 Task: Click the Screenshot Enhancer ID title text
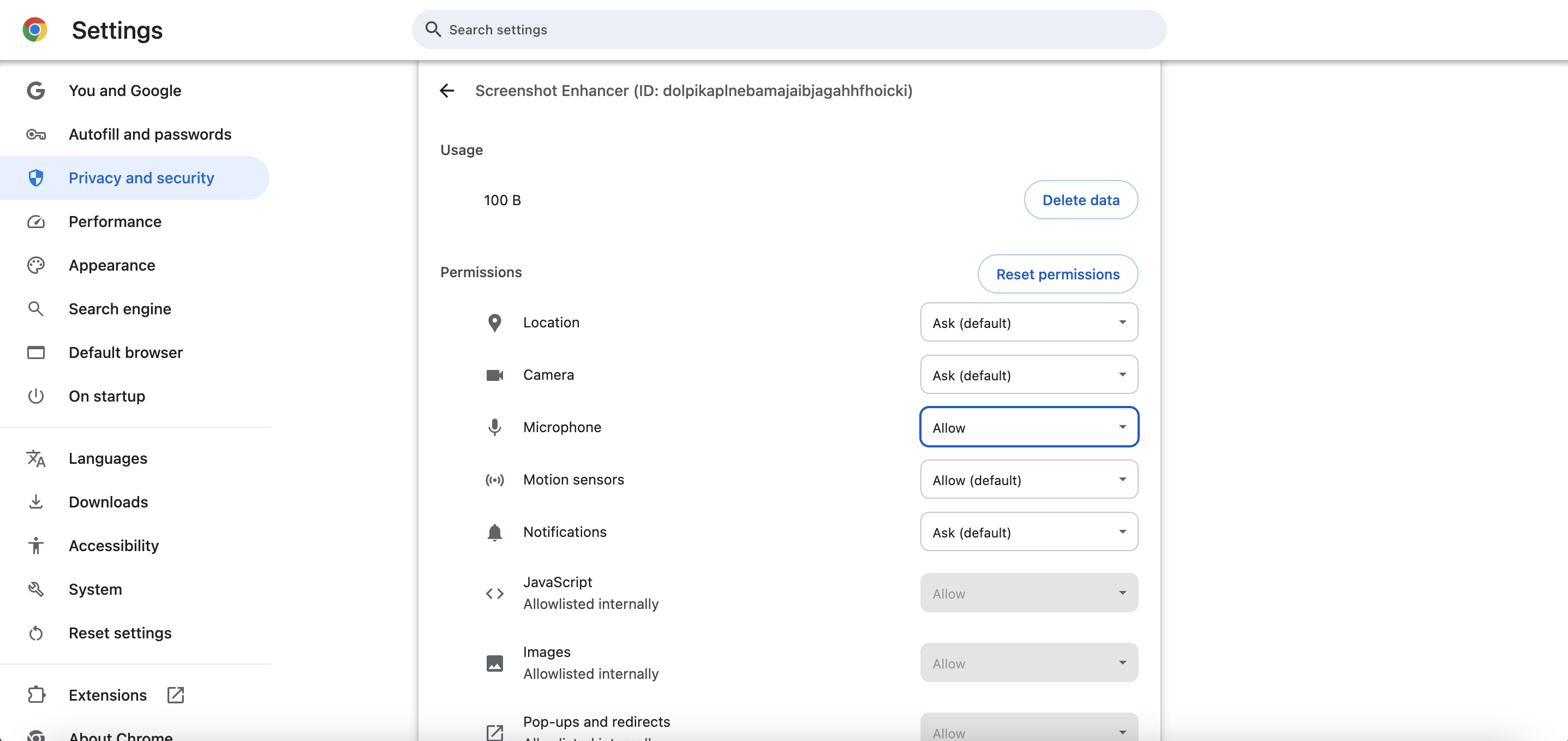(x=693, y=91)
